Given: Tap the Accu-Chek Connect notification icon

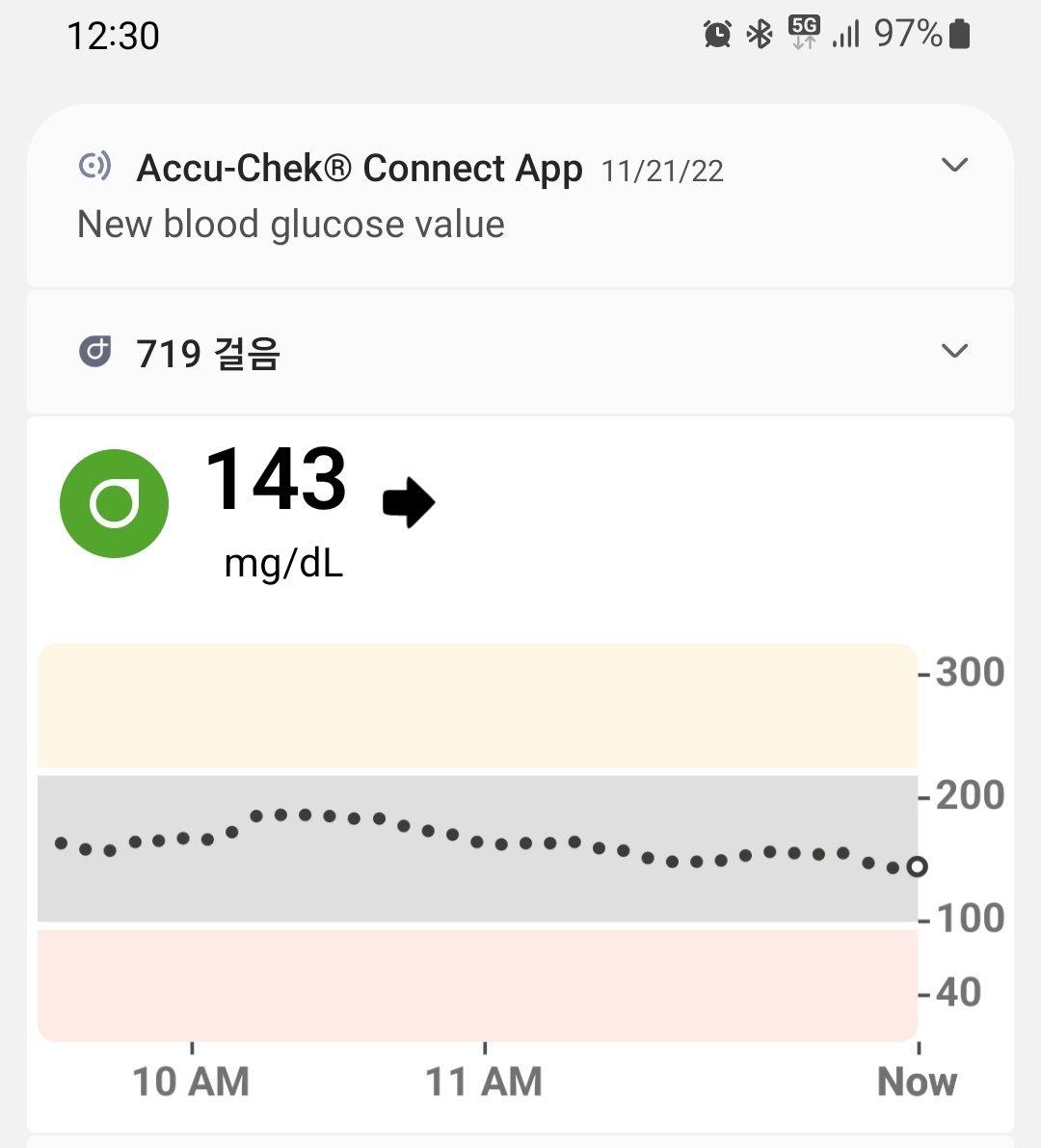Looking at the screenshot, I should point(95,166).
